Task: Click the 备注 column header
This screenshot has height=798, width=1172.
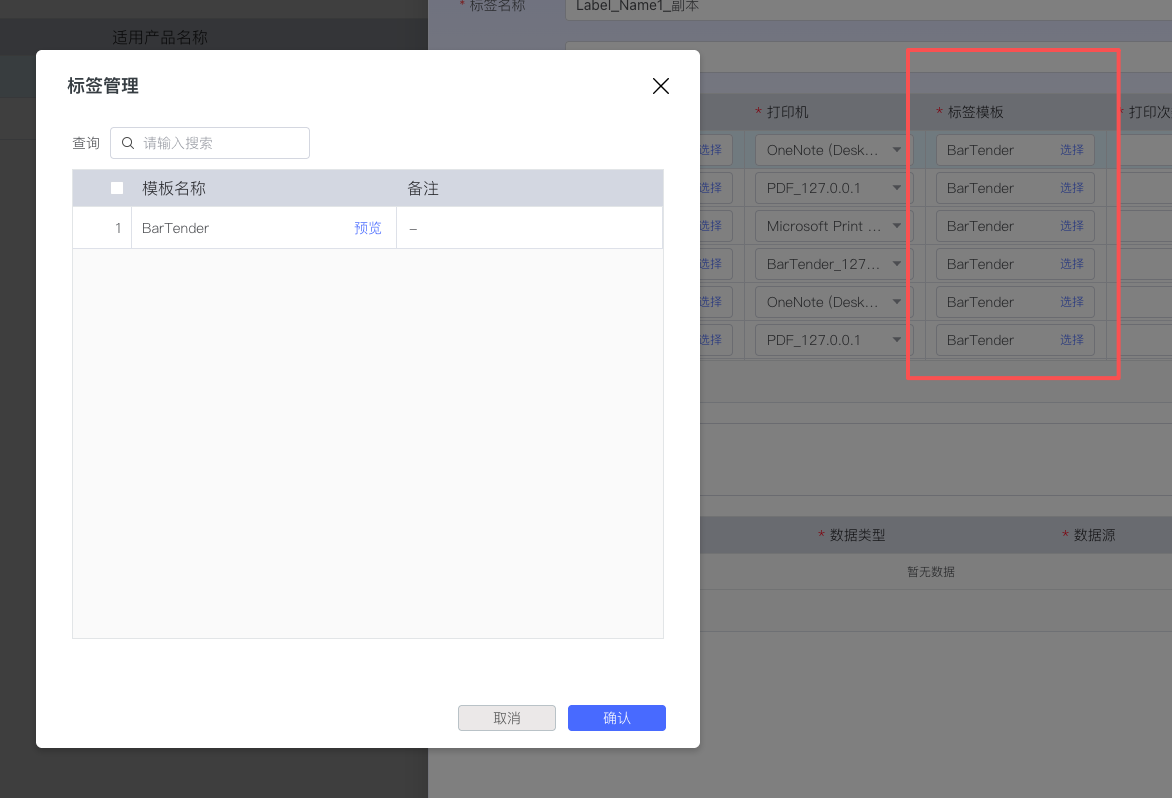Action: tap(423, 188)
